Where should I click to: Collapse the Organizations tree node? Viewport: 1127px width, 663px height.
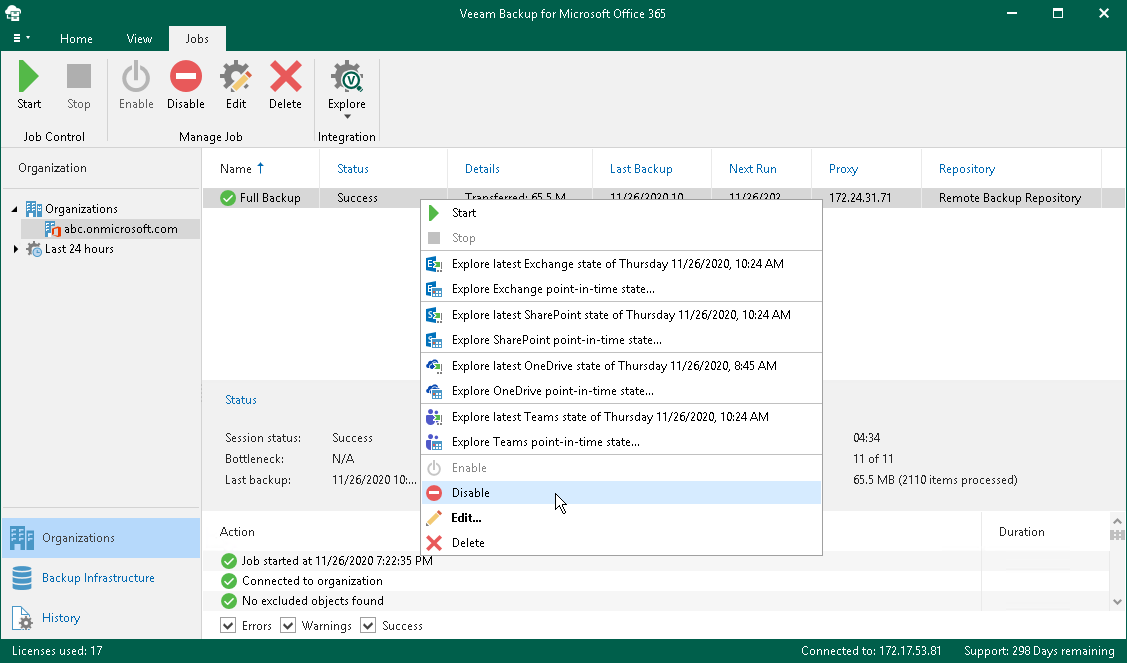tap(15, 209)
